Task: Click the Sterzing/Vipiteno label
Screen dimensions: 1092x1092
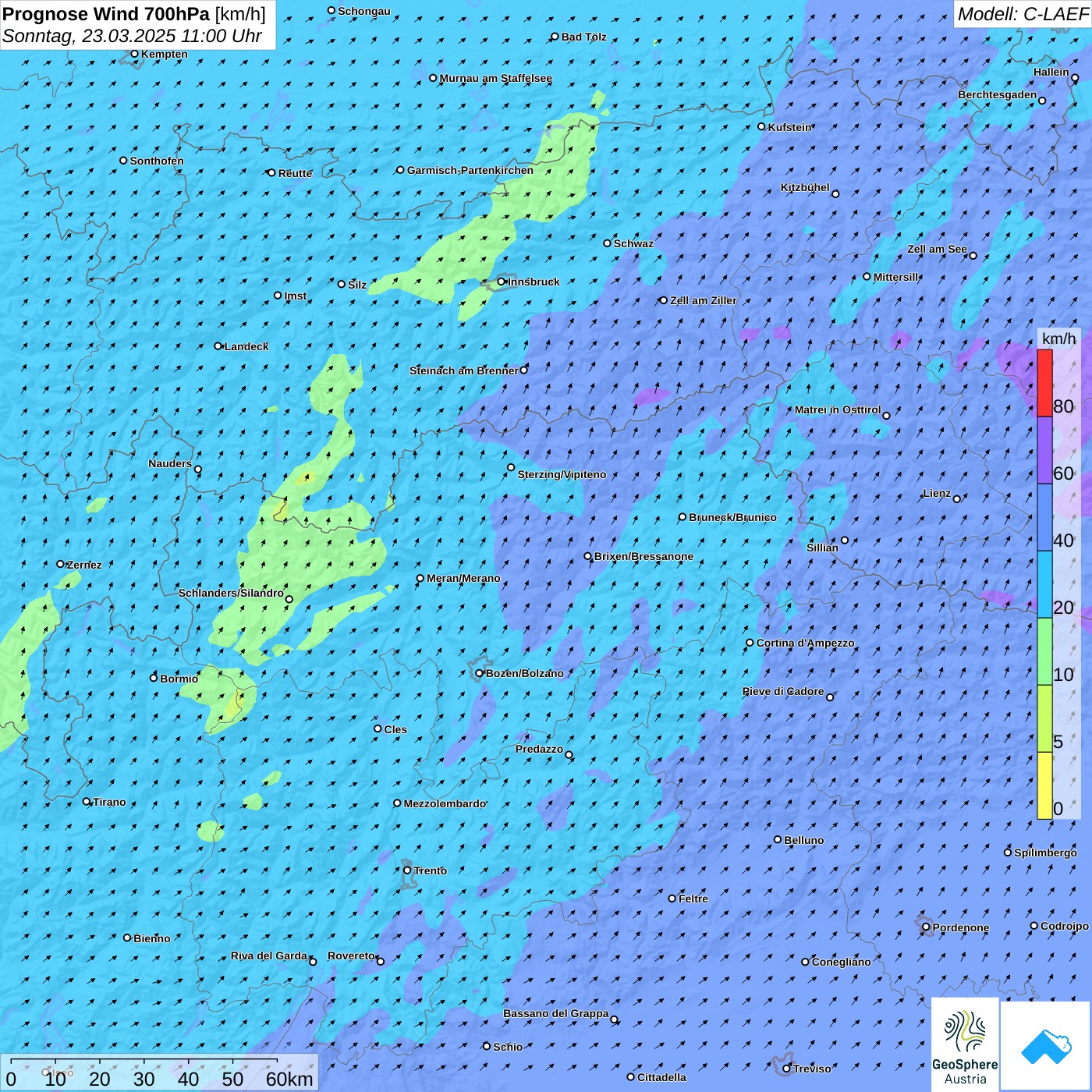Action: pyautogui.click(x=562, y=474)
